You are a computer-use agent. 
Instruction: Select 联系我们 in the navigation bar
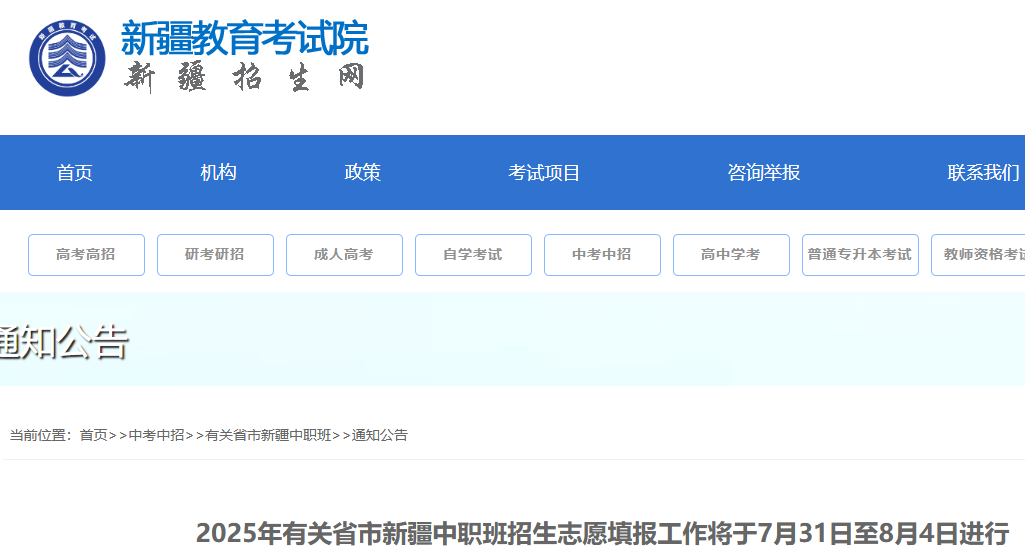coord(983,173)
